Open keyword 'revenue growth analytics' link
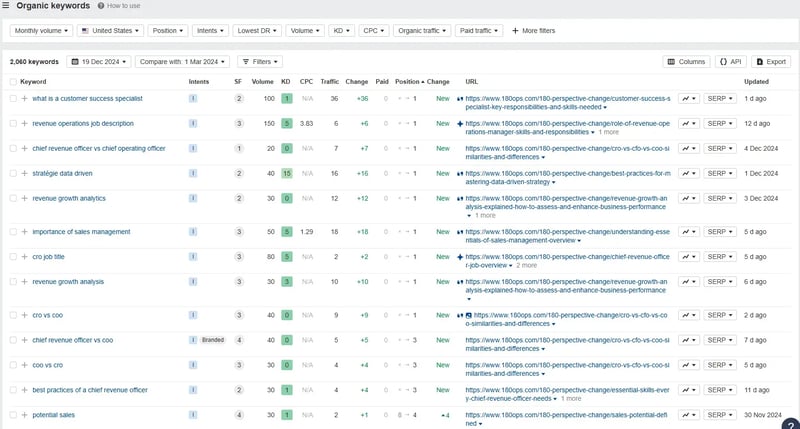 pos(69,198)
